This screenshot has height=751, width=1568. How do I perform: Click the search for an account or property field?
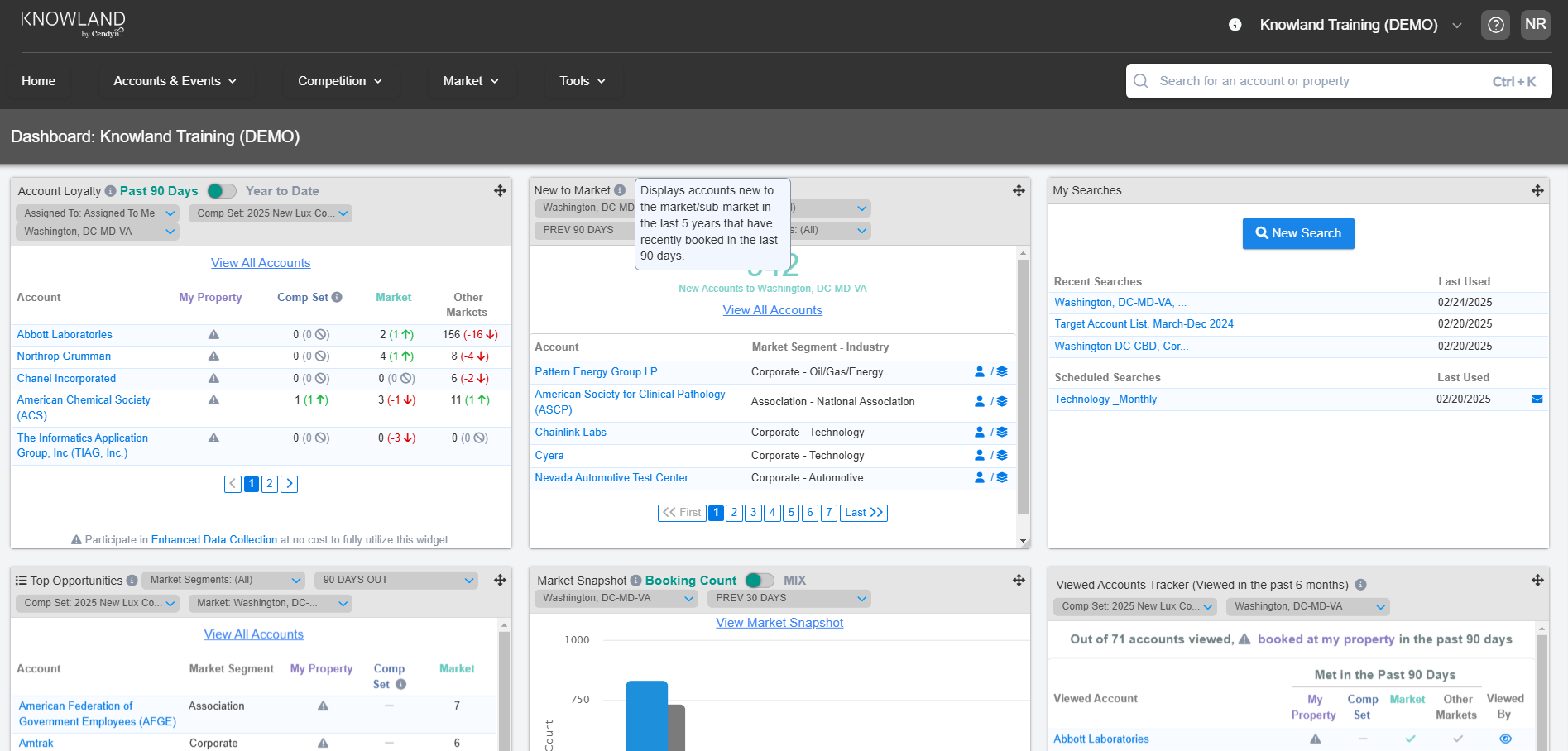tap(1339, 81)
